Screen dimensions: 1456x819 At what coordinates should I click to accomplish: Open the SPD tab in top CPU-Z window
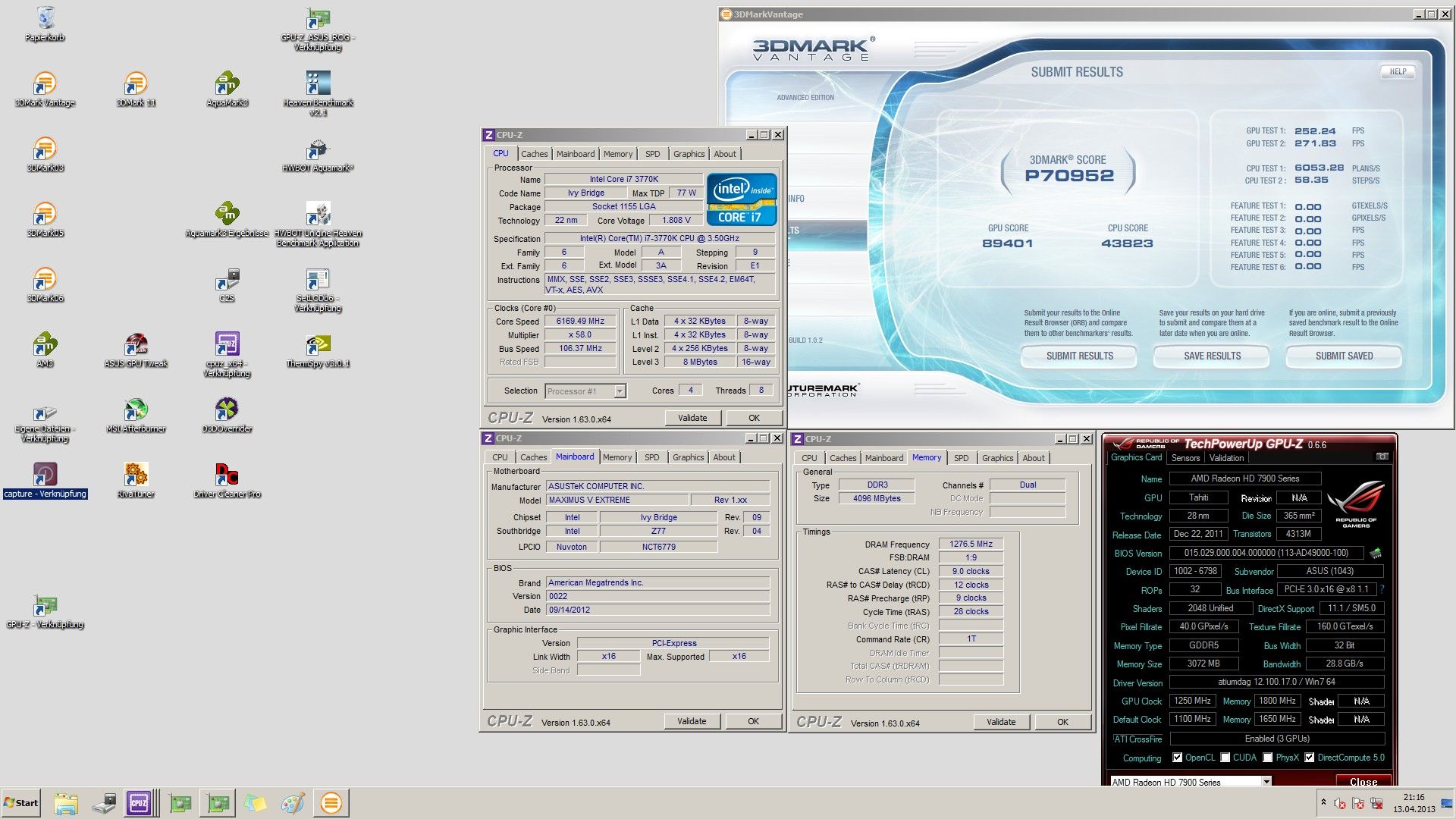(x=652, y=154)
